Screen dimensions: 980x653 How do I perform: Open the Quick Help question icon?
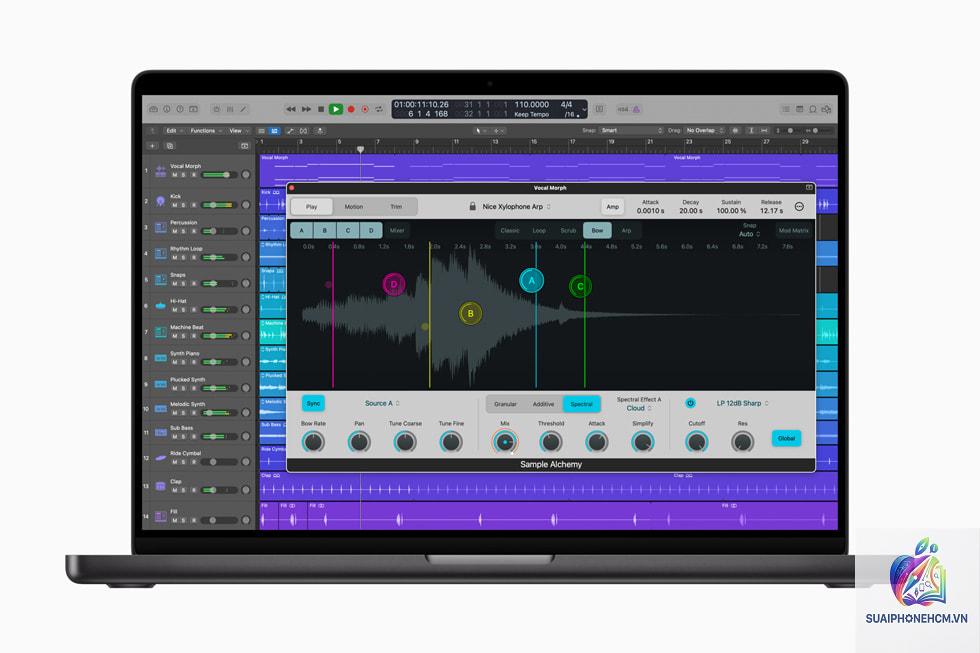180,109
